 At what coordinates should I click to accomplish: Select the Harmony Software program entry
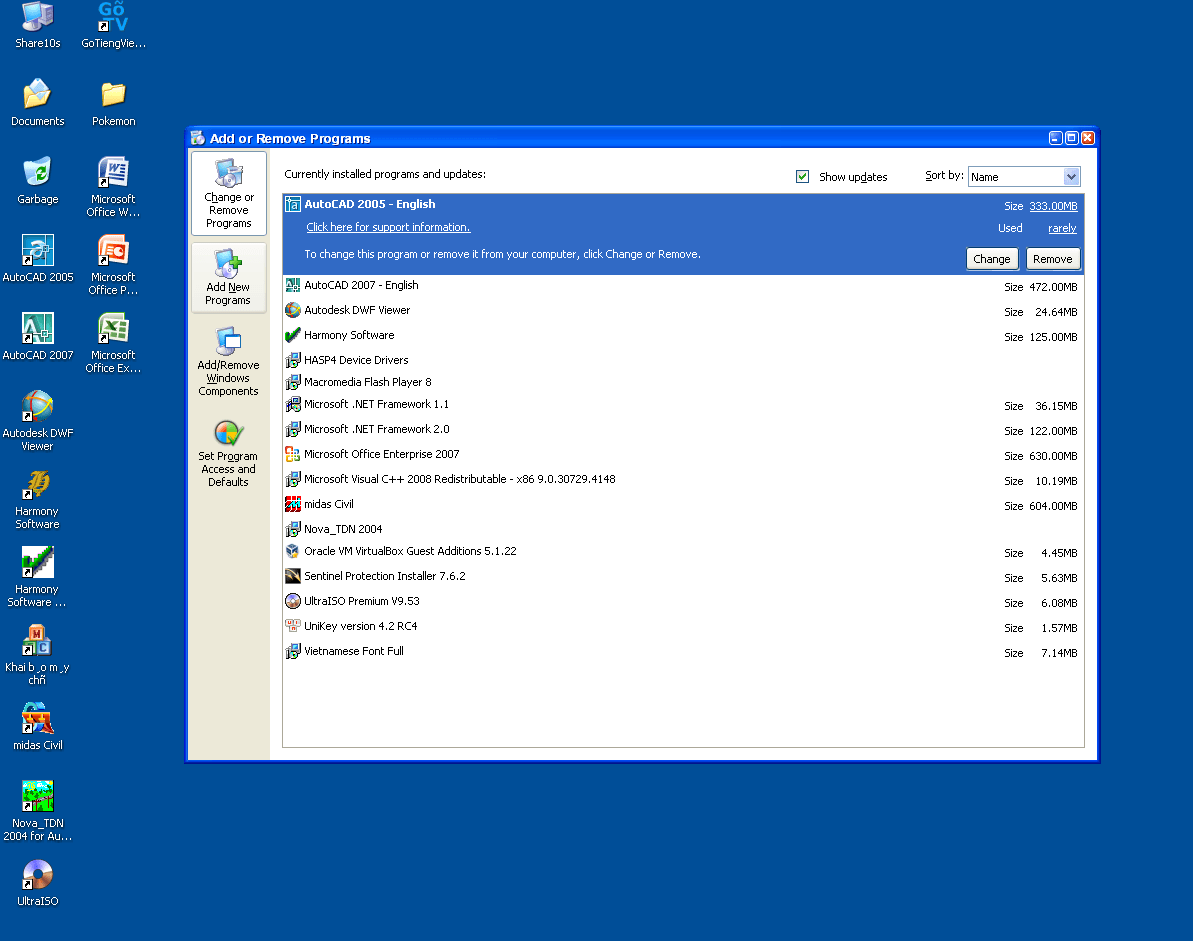pyautogui.click(x=349, y=336)
